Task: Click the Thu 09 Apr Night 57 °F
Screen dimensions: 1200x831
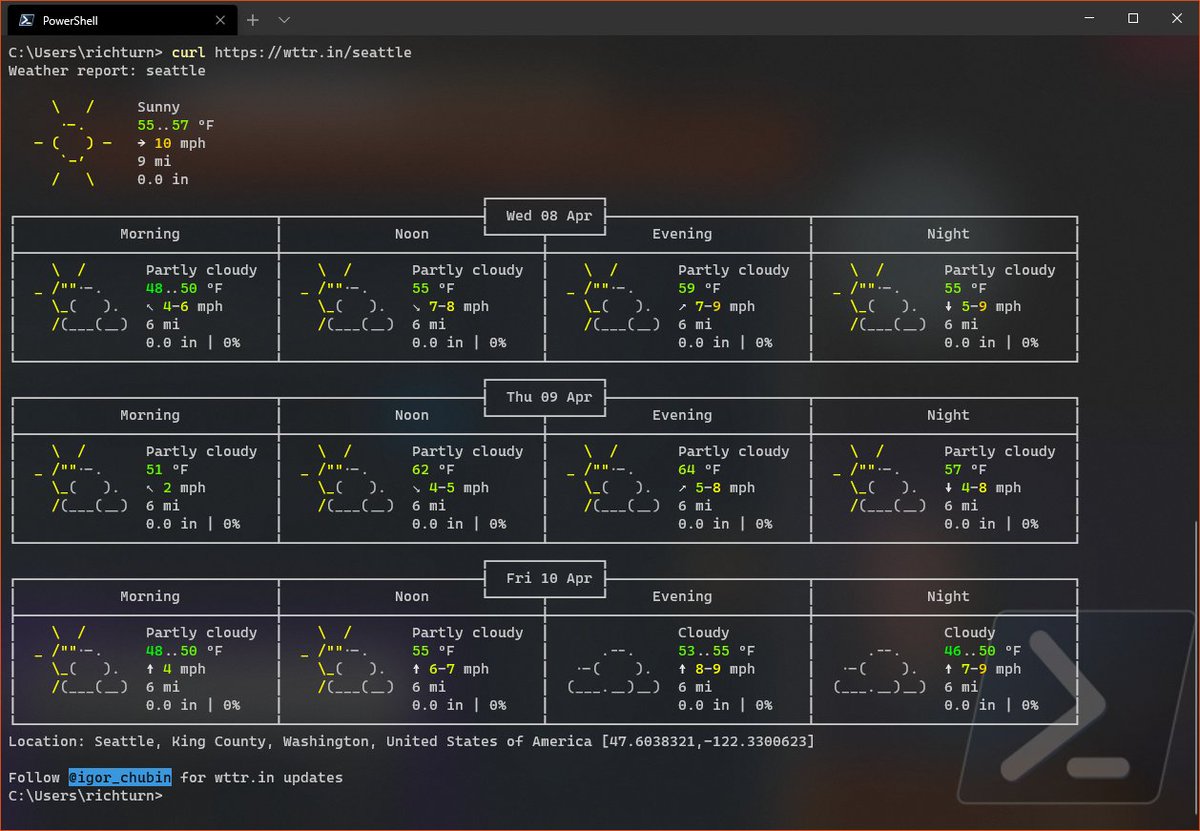Action: [x=965, y=469]
